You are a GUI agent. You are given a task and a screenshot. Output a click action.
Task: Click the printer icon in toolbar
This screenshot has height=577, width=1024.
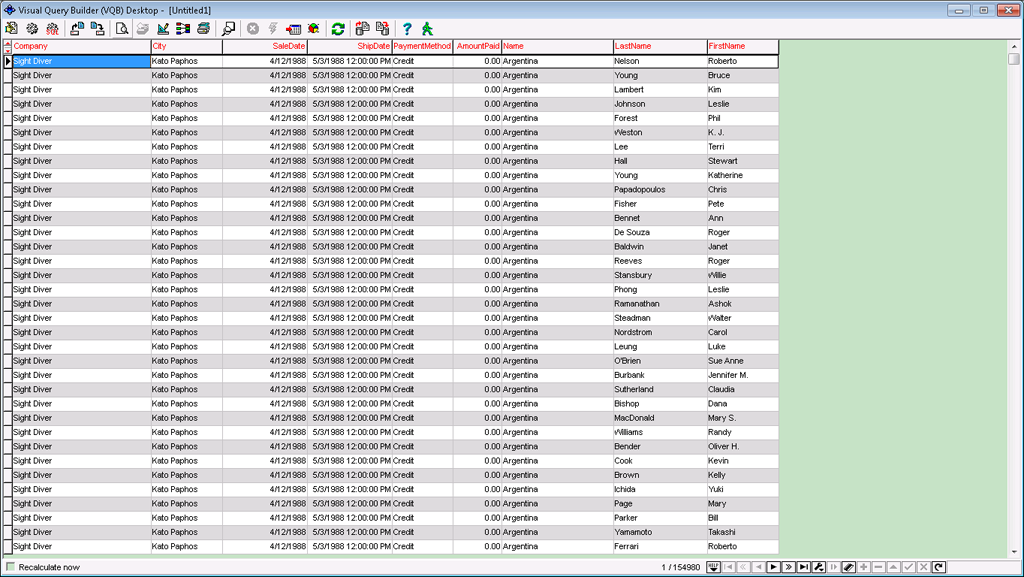203,29
